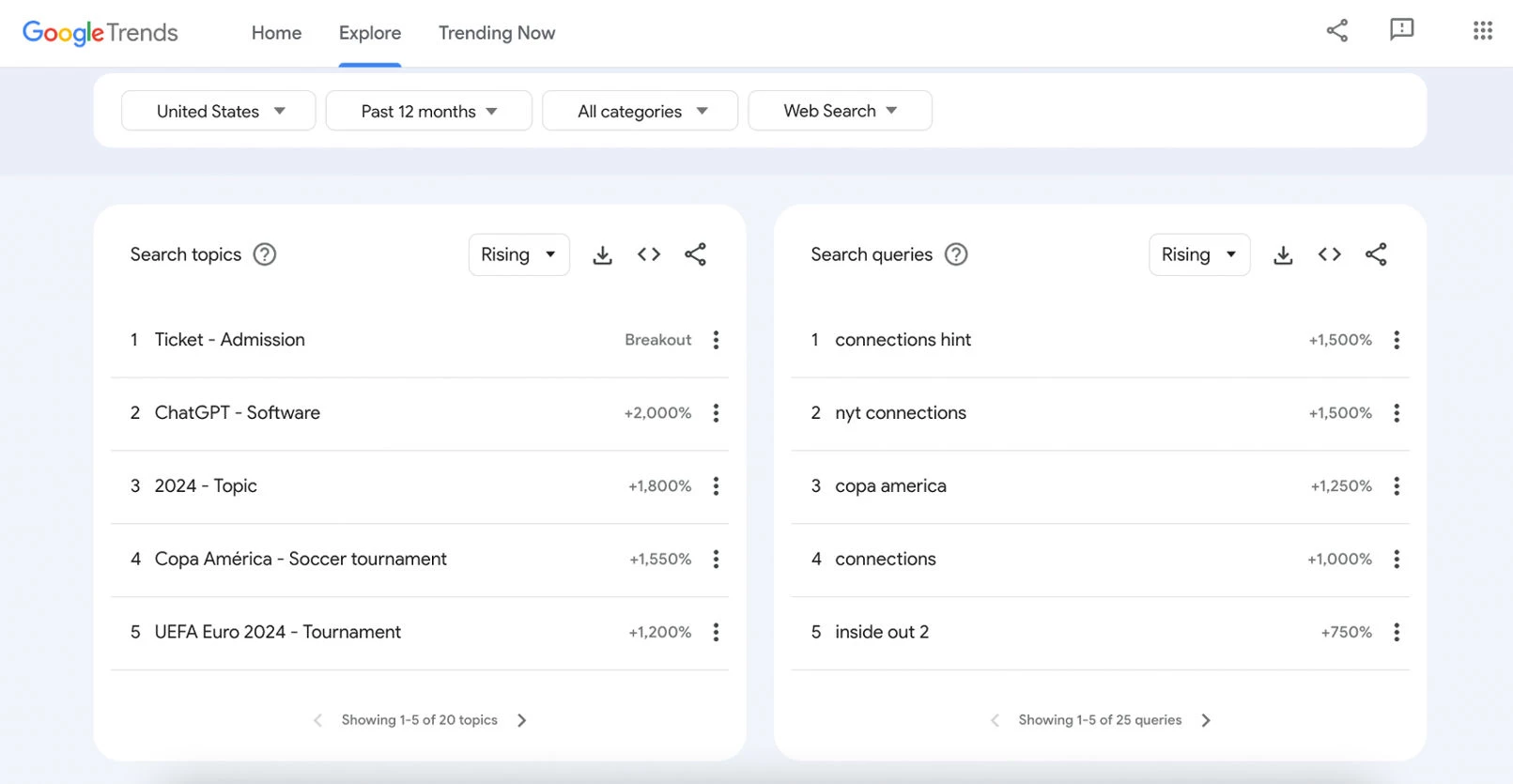Click the inside out 2 query
Viewport: 1513px width, 784px height.
882,633
